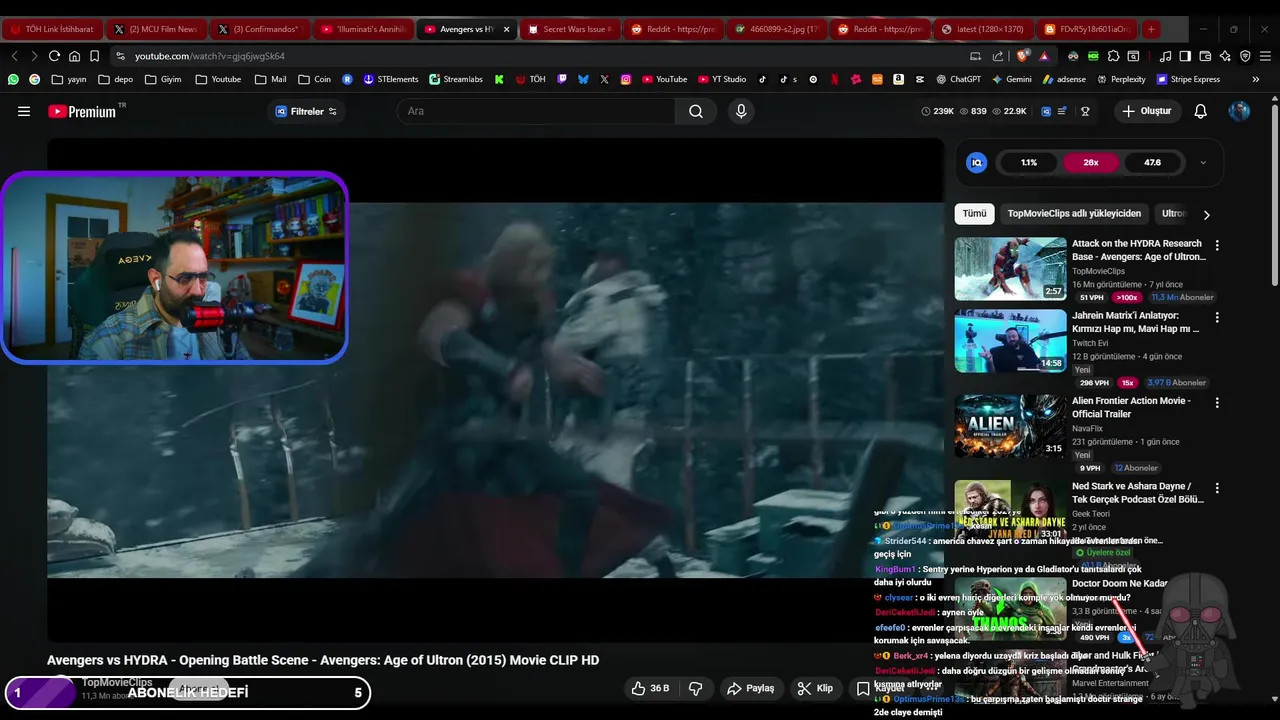Open Instagram bookmark icon
The width and height of the screenshot is (1280, 720).
[x=626, y=79]
